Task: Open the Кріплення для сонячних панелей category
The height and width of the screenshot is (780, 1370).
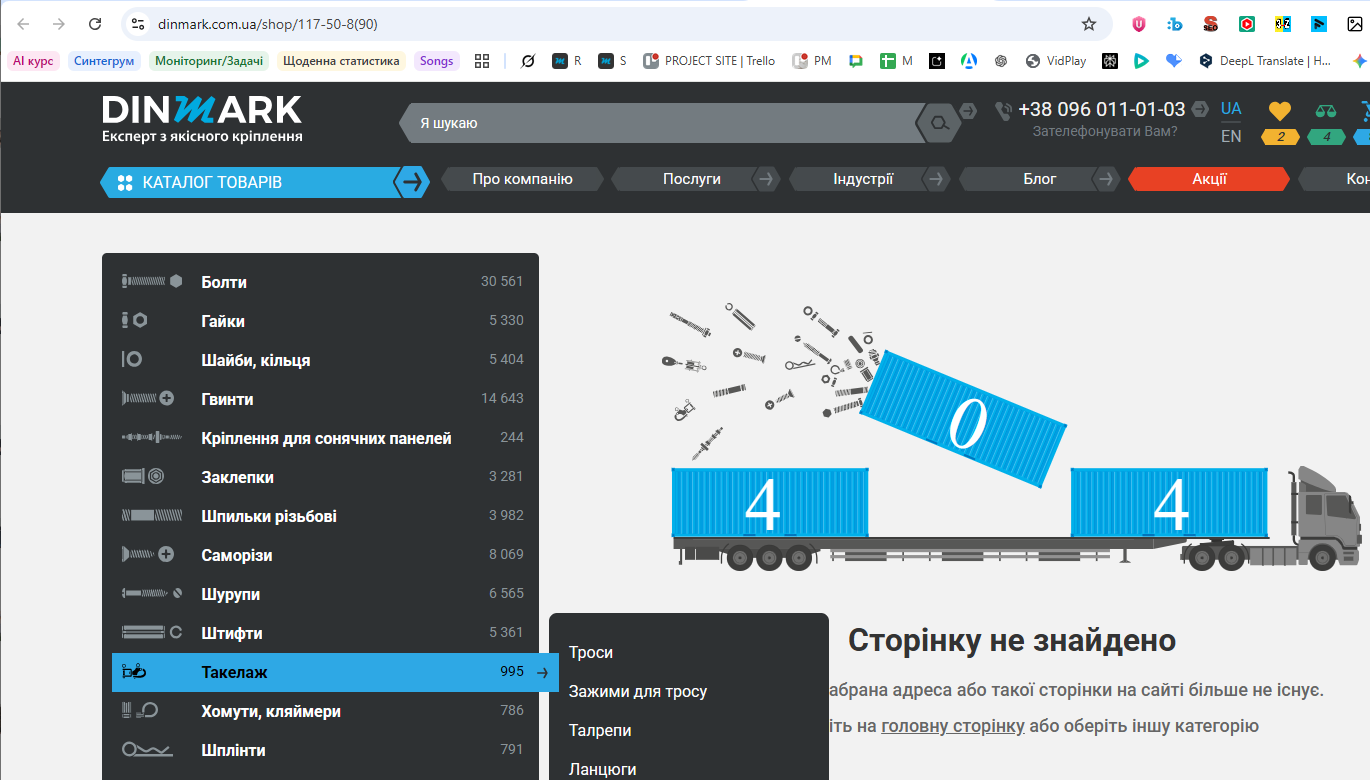Action: [325, 438]
